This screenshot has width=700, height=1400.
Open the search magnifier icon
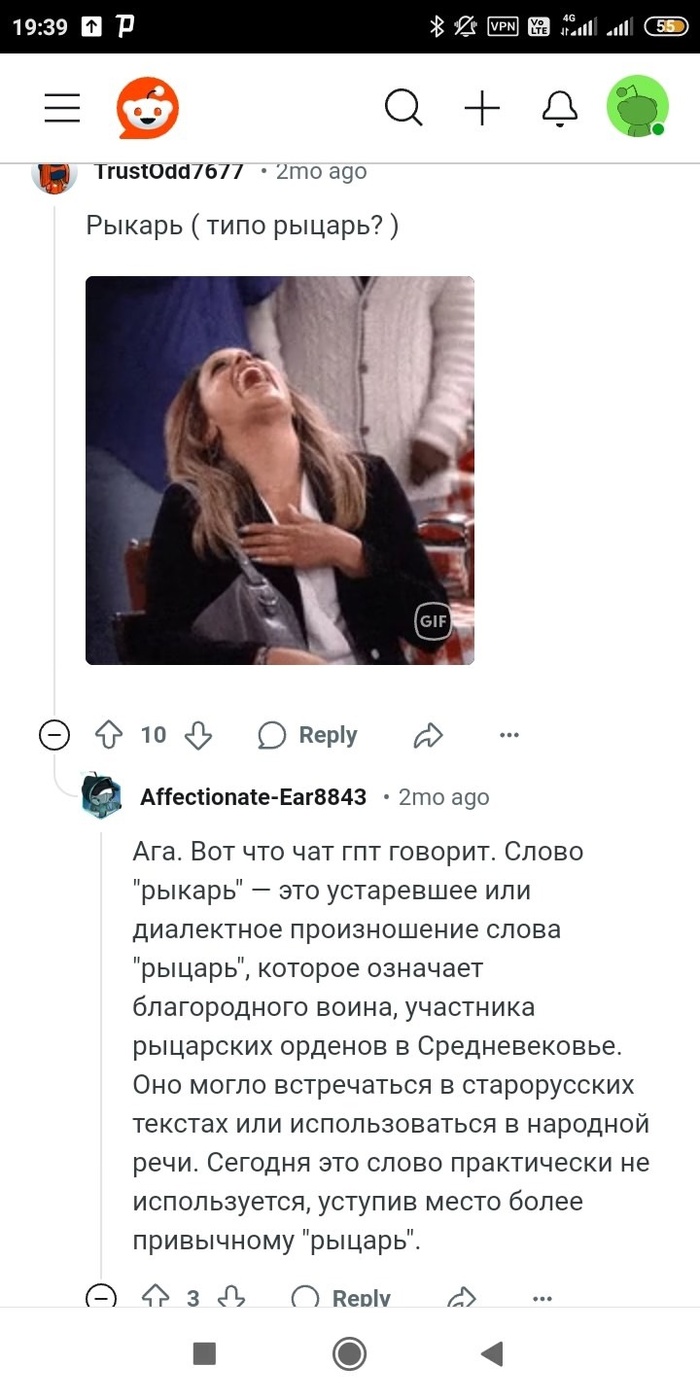coord(404,107)
